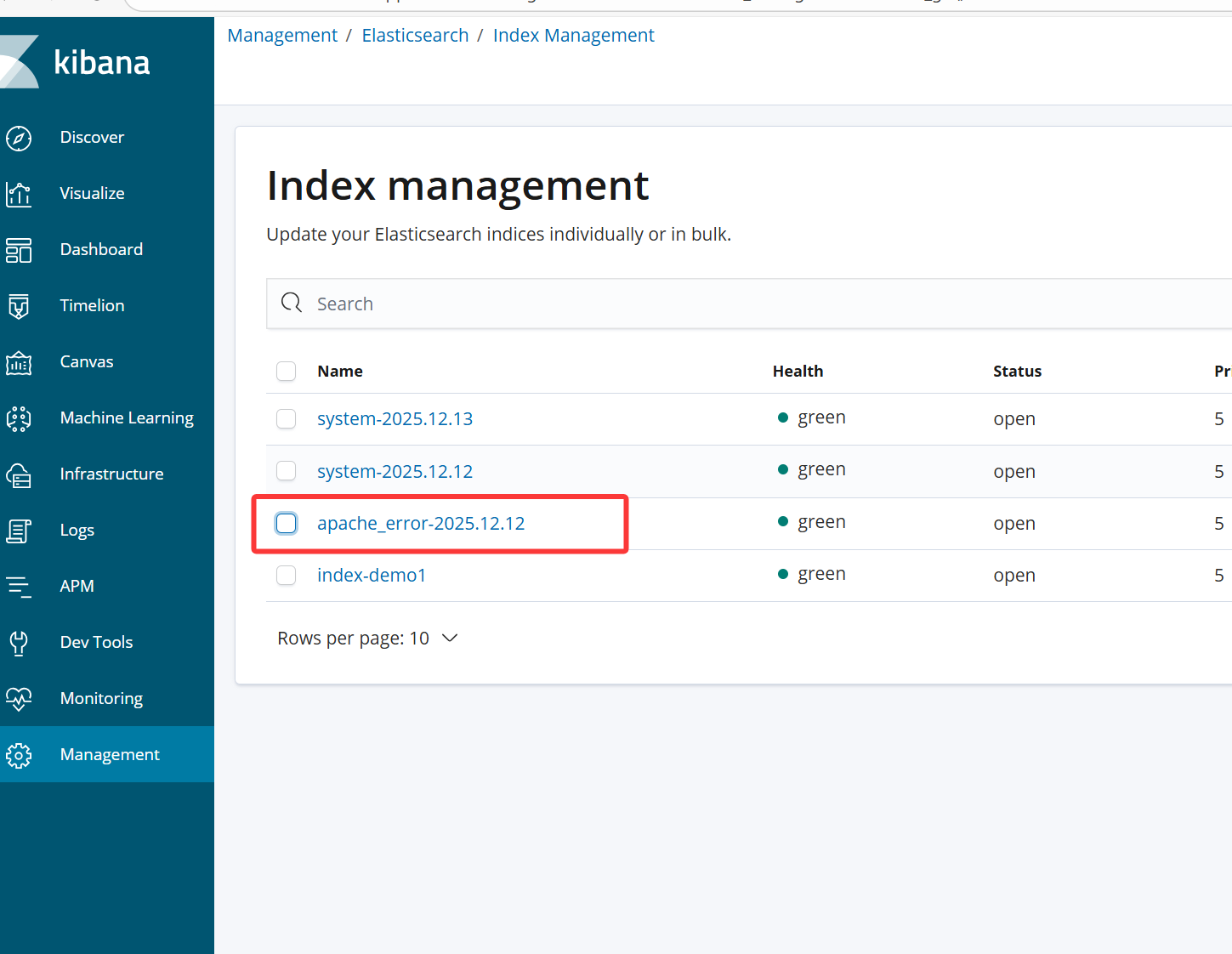
Task: Click green health of index-demo1
Action: coord(812,574)
